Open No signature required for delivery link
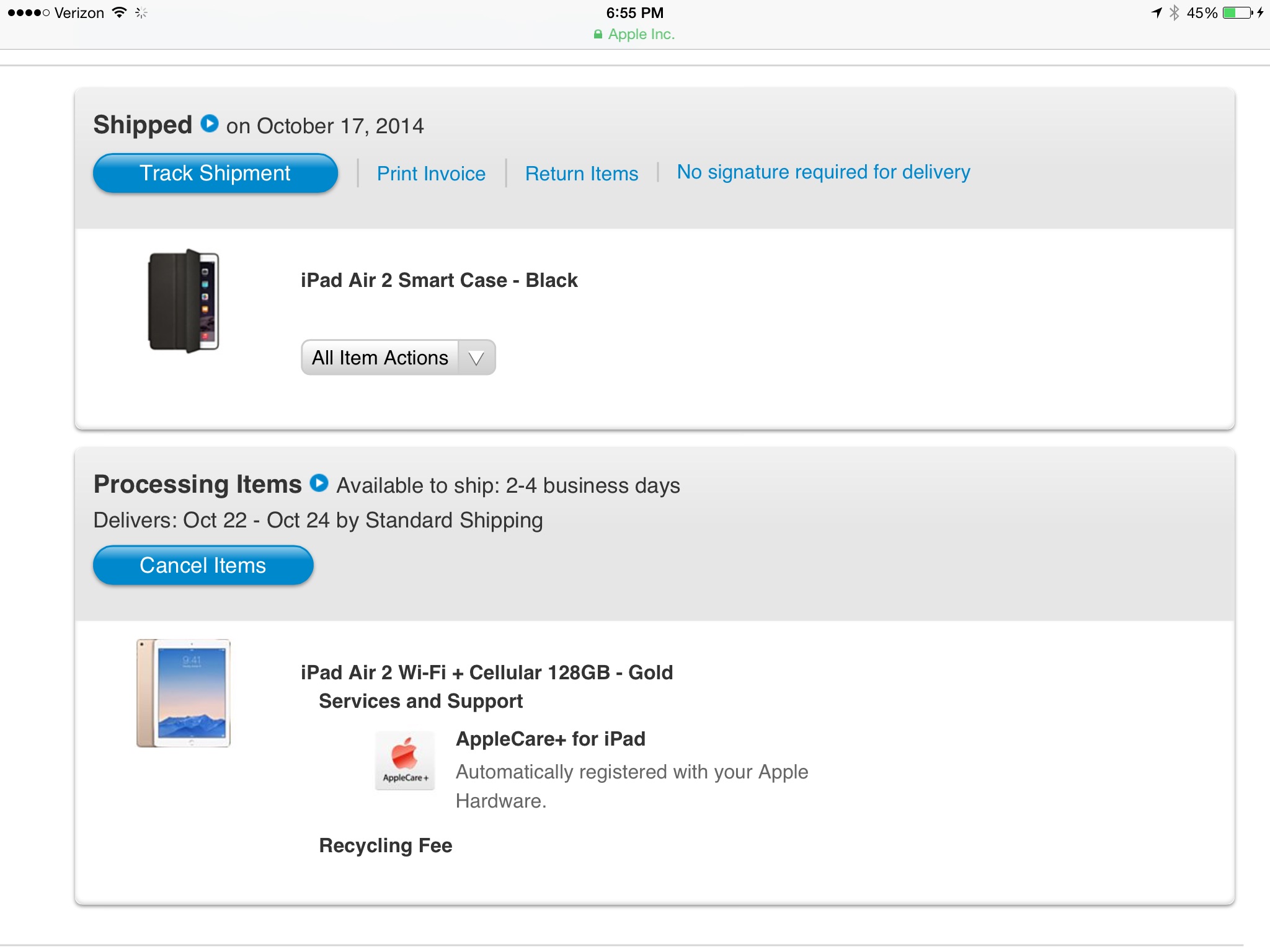The image size is (1270, 952). [824, 172]
